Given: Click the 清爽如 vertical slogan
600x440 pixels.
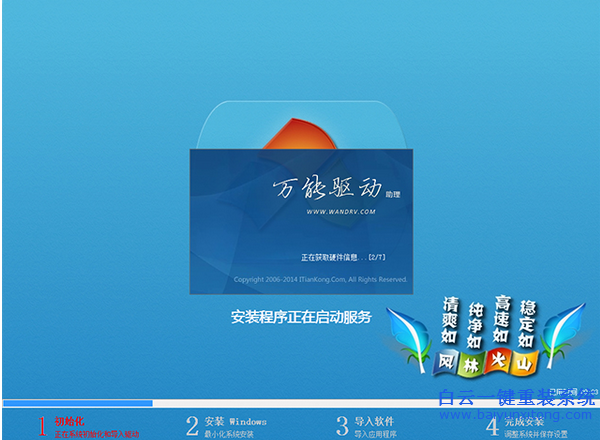Looking at the screenshot, I should coord(450,318).
